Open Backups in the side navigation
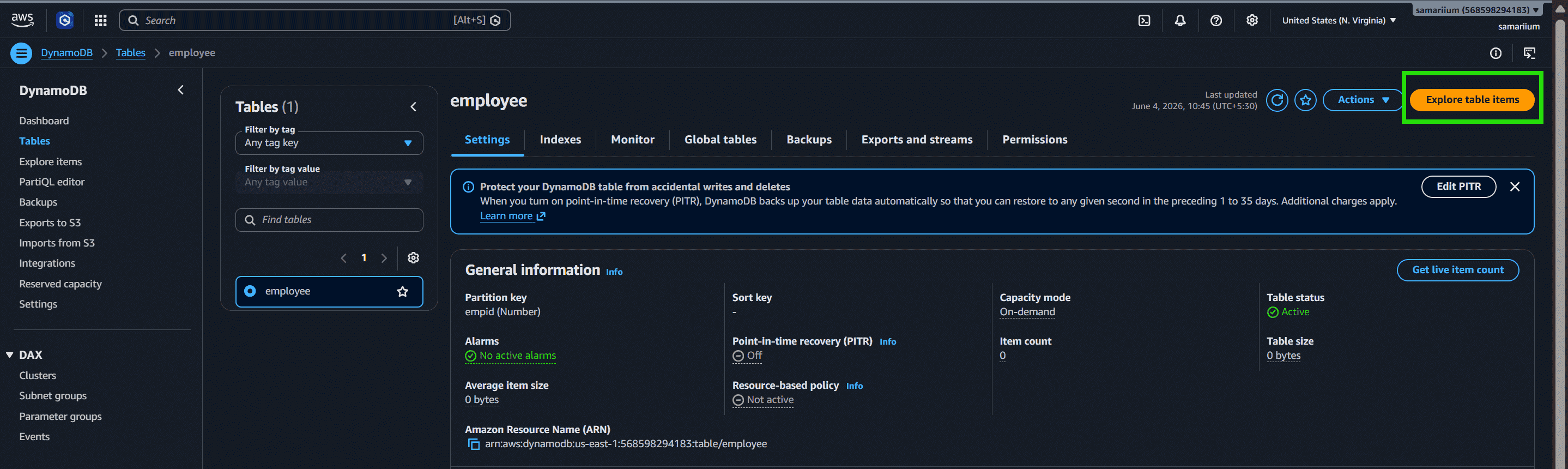 [x=38, y=202]
